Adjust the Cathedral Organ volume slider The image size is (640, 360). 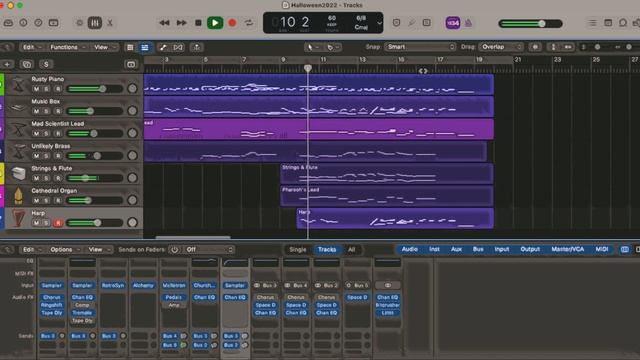click(95, 200)
